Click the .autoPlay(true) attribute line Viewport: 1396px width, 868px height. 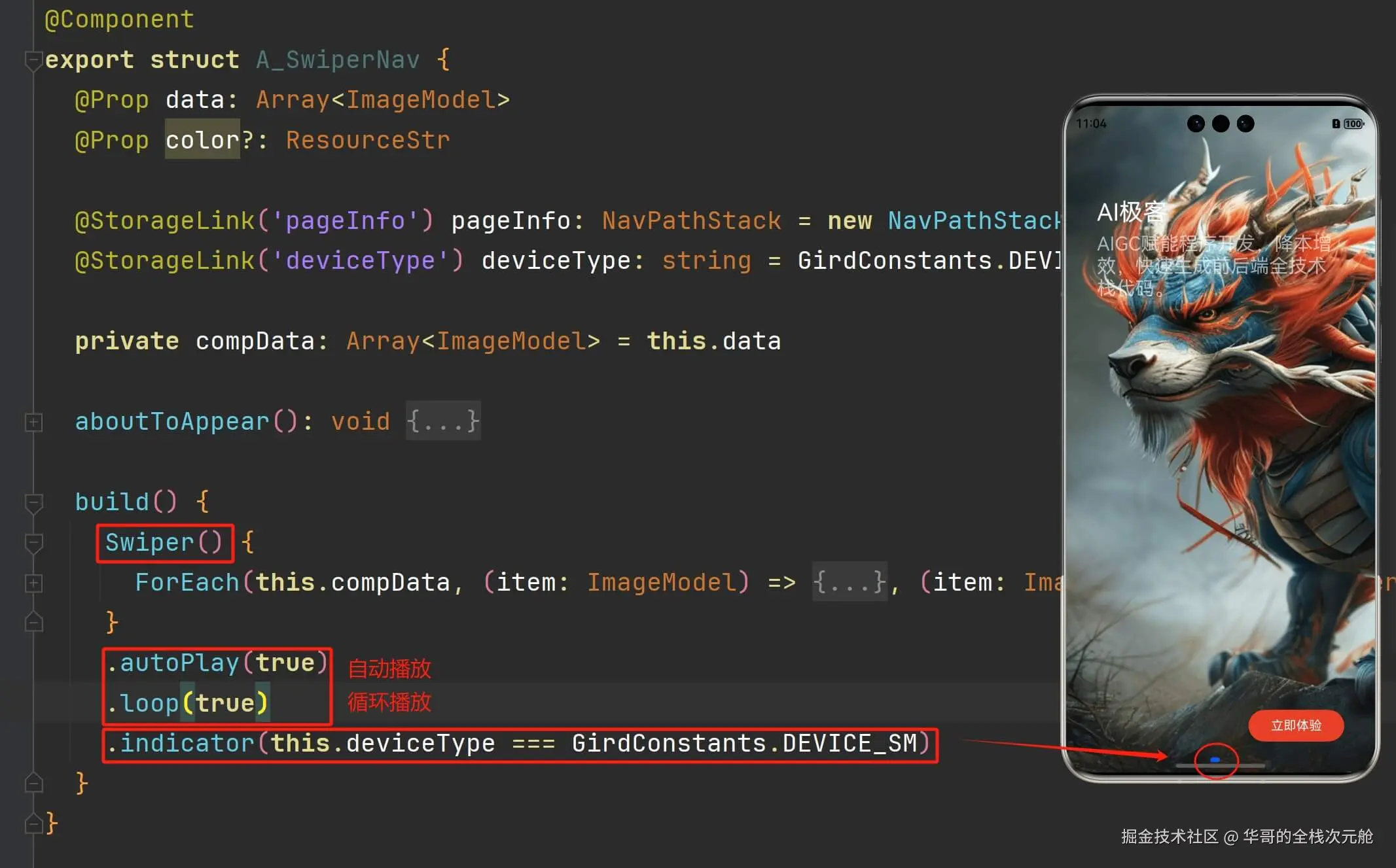click(217, 663)
